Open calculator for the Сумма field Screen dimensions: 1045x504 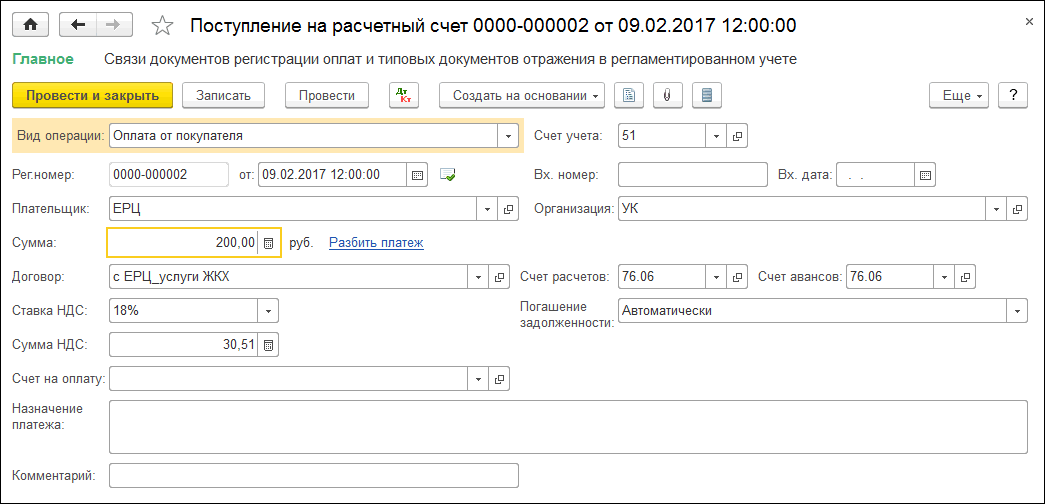pyautogui.click(x=268, y=243)
